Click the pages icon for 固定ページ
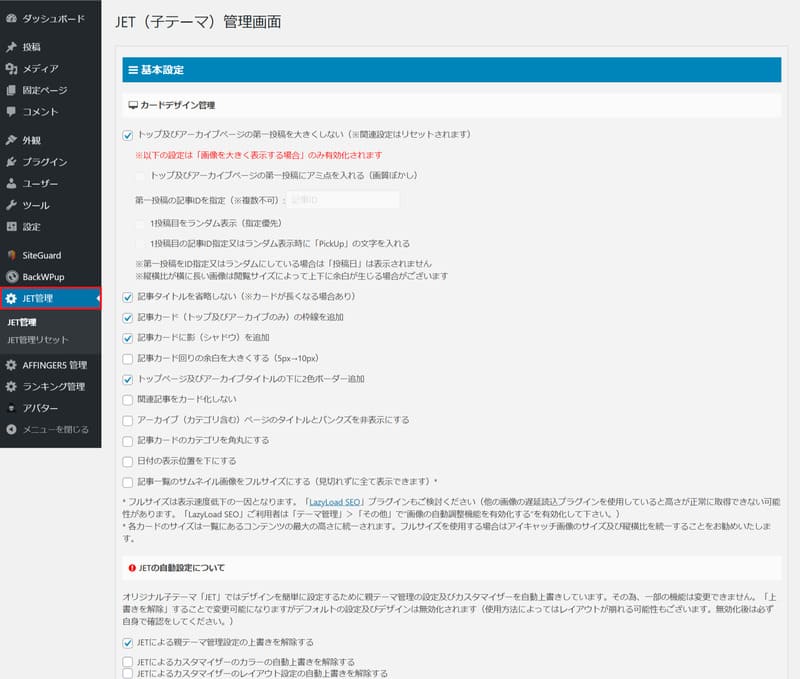800x679 pixels. coord(11,90)
